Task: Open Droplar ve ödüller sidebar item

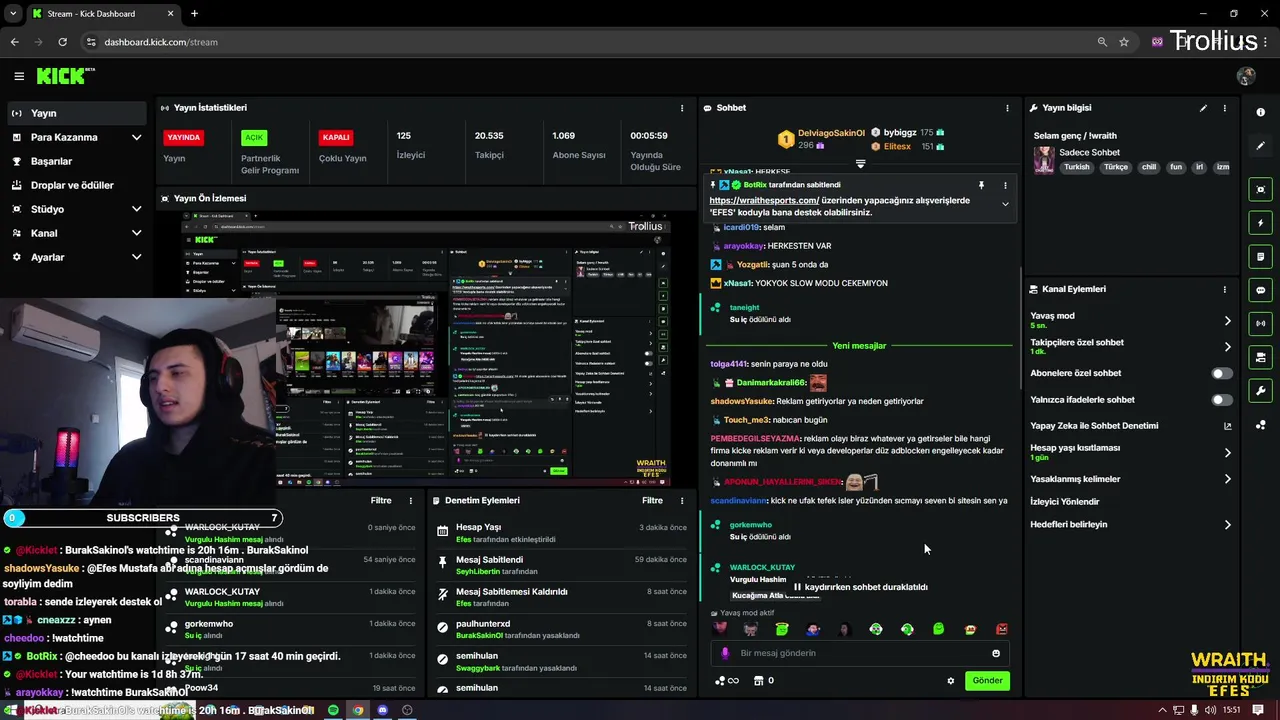Action: 76,185
